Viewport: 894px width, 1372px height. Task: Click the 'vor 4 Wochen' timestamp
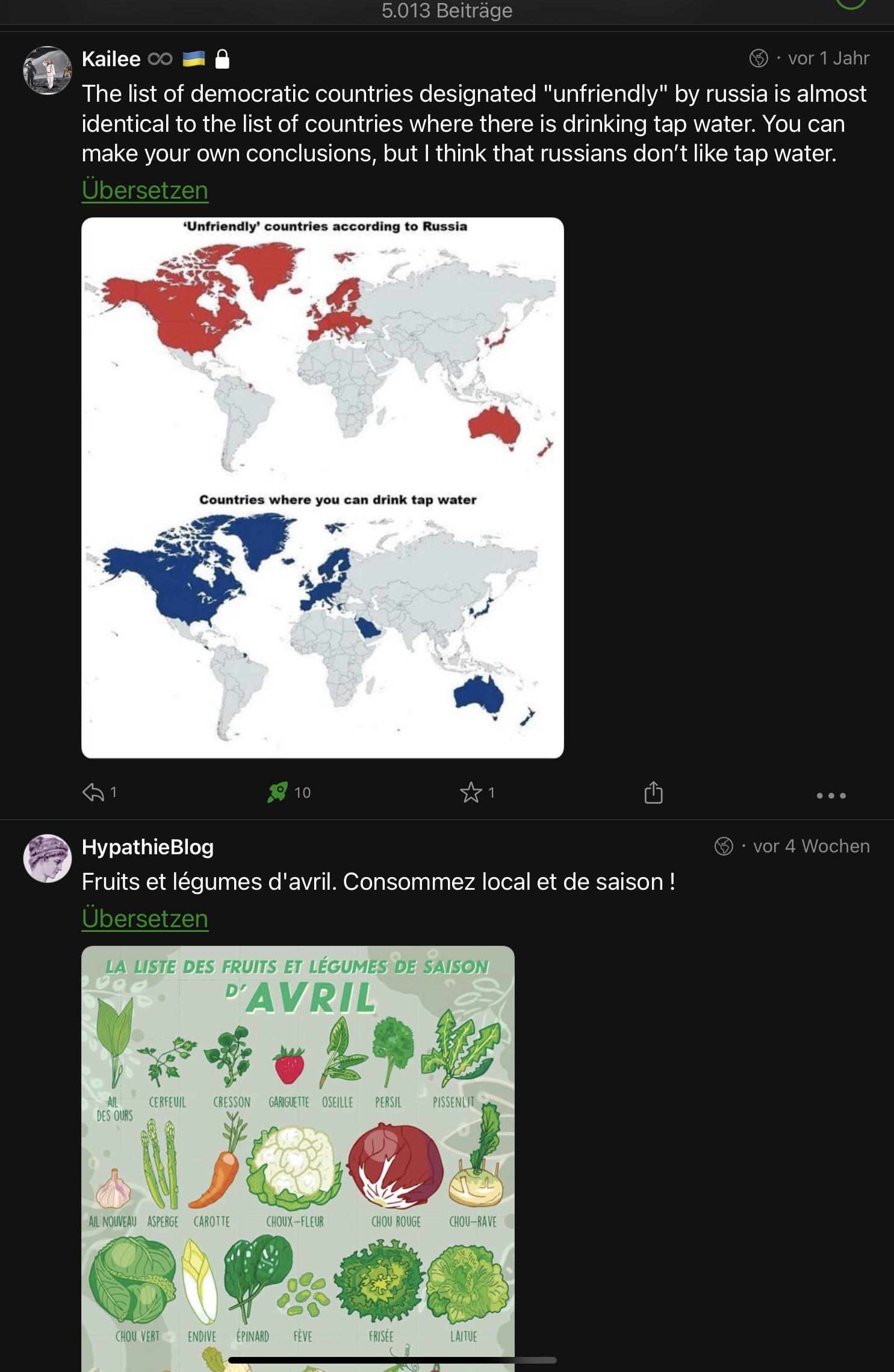[811, 846]
